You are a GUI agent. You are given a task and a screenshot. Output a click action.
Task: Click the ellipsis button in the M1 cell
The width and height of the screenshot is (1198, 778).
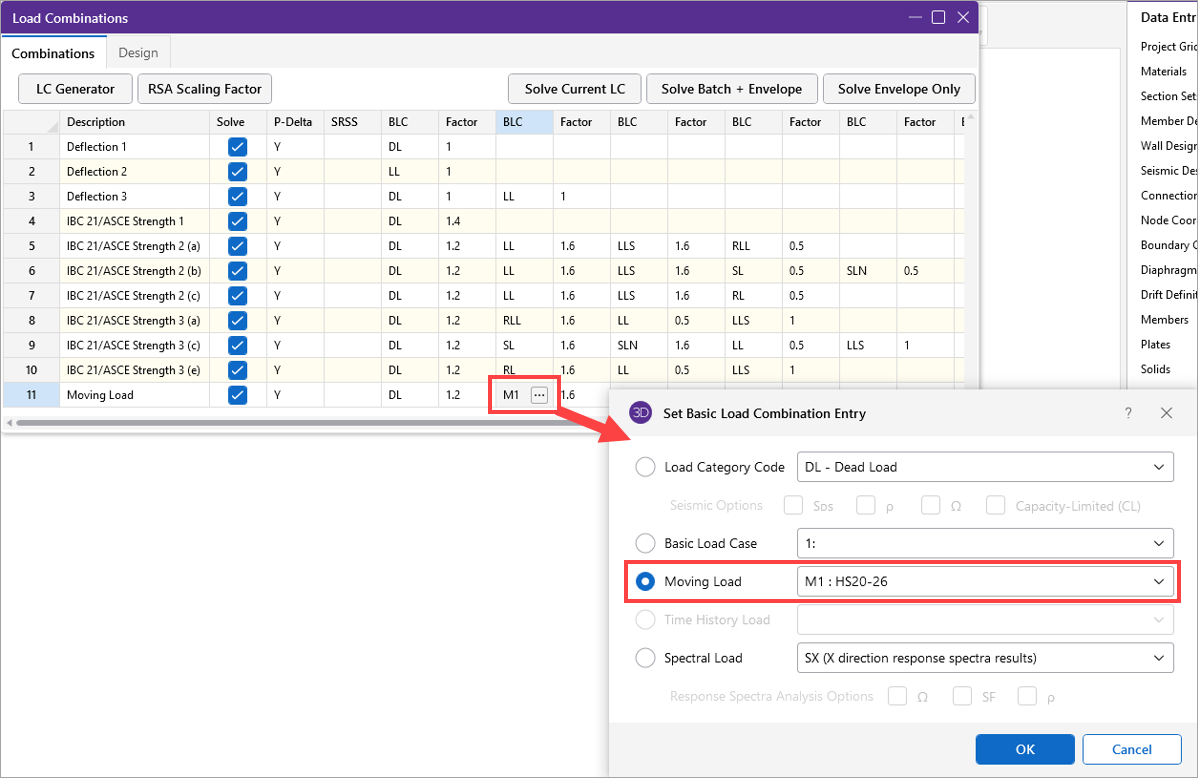pos(539,395)
